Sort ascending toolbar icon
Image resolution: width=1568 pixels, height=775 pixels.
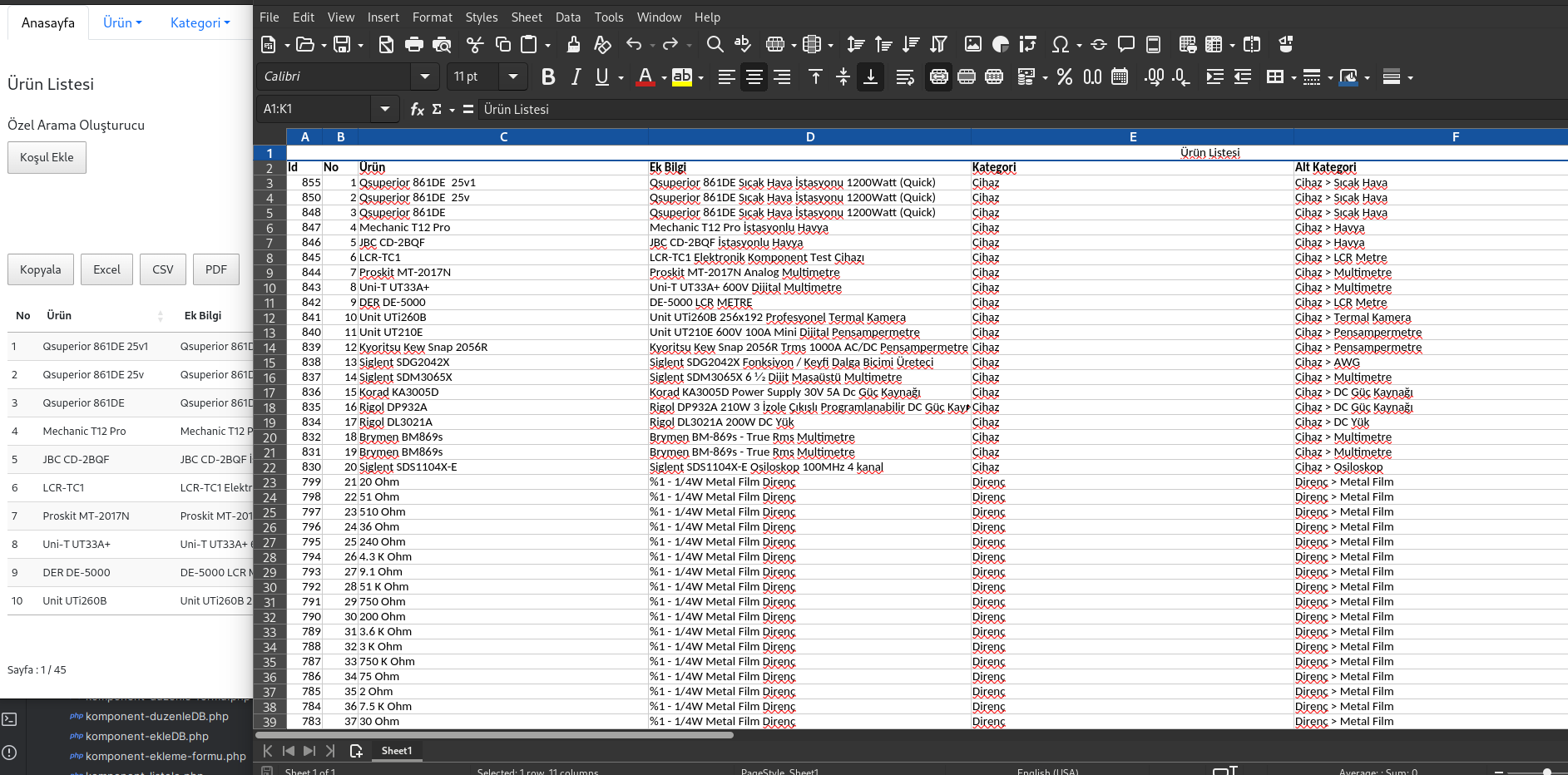883,45
